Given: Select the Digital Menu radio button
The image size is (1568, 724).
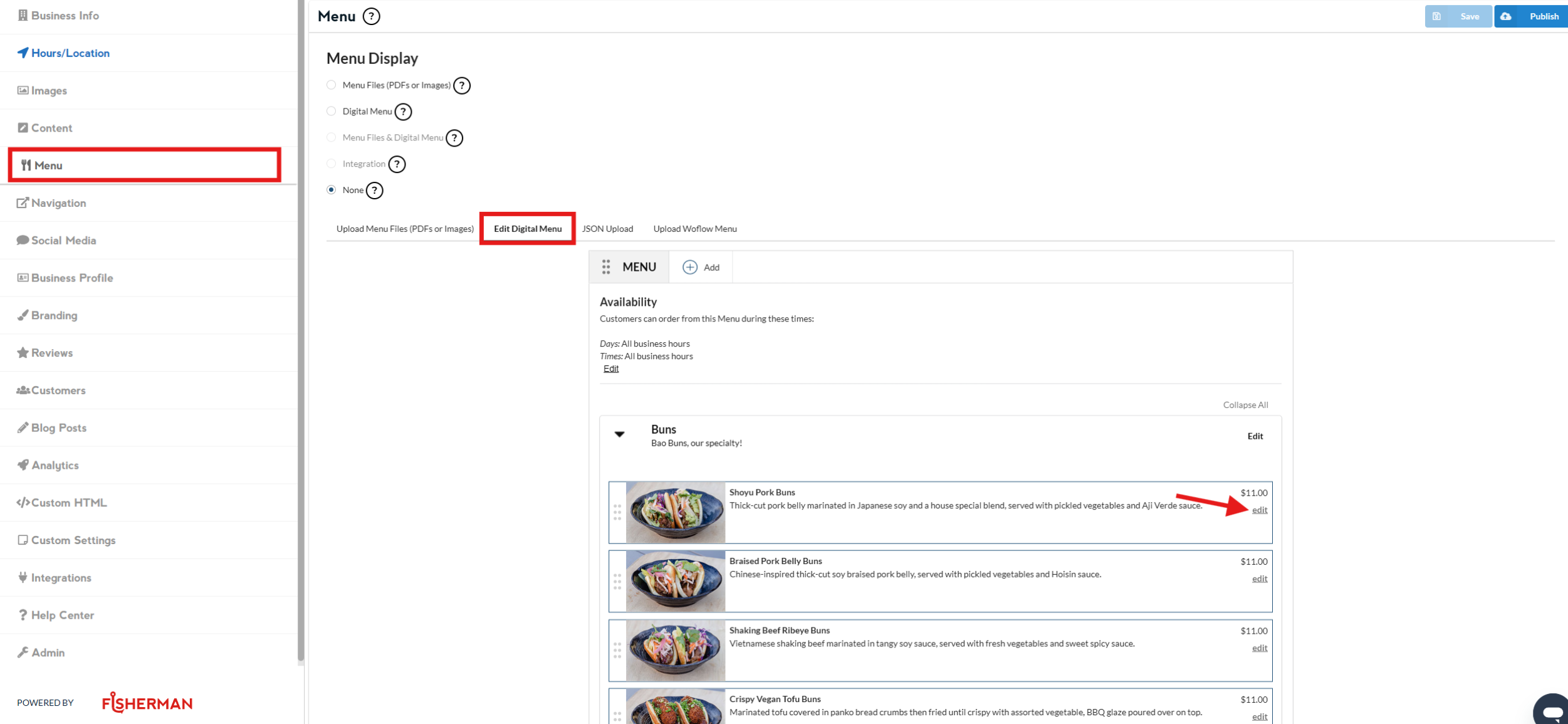Looking at the screenshot, I should tap(332, 112).
